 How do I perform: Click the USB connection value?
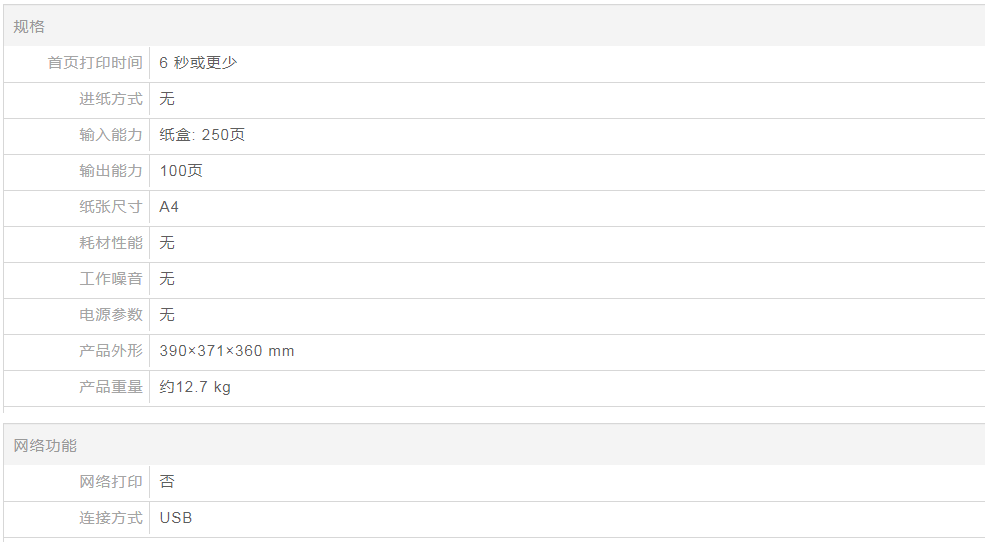click(176, 518)
